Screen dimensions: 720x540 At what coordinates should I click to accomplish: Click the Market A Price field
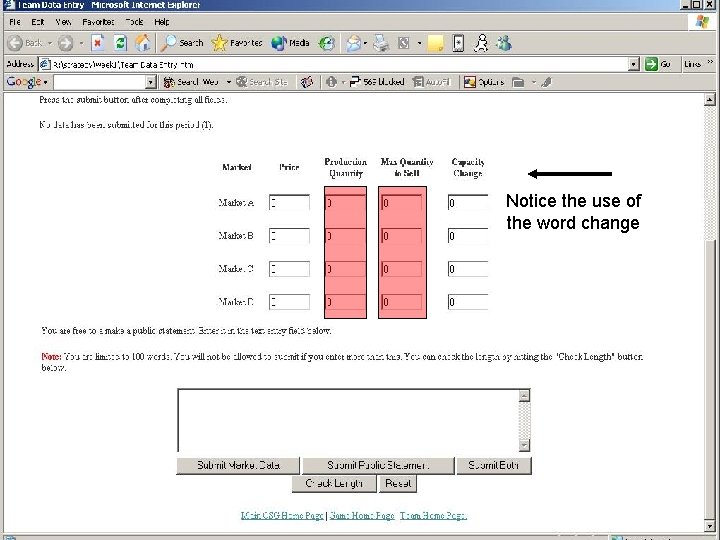tap(289, 202)
